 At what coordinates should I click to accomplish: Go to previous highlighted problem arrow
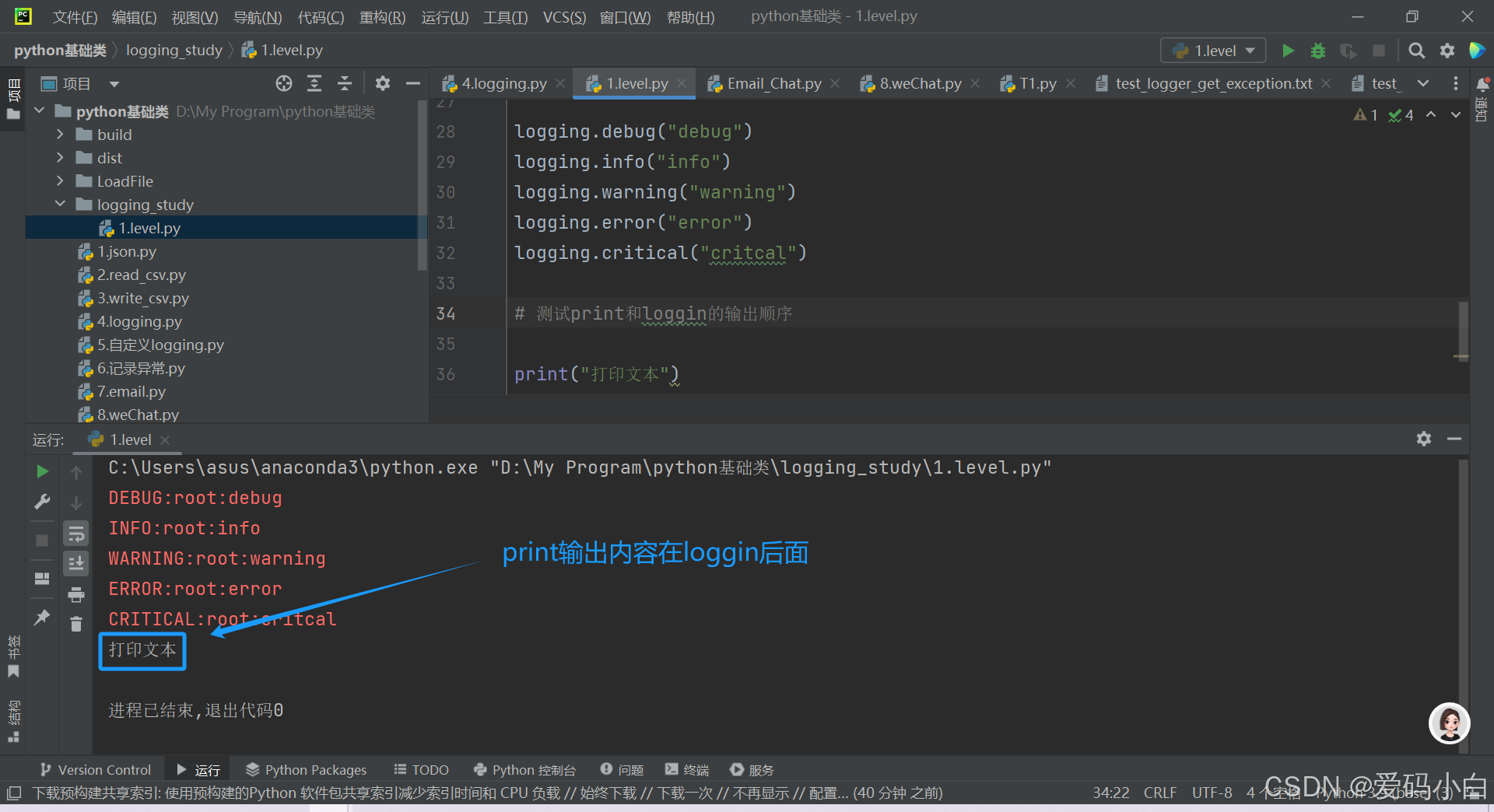(1431, 114)
